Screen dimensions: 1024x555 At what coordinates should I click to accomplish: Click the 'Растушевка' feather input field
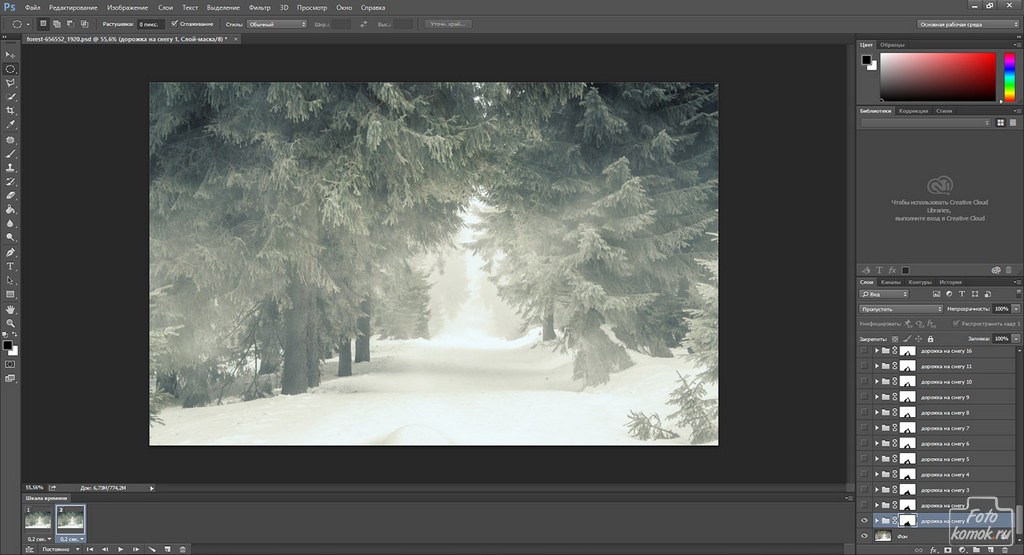150,24
